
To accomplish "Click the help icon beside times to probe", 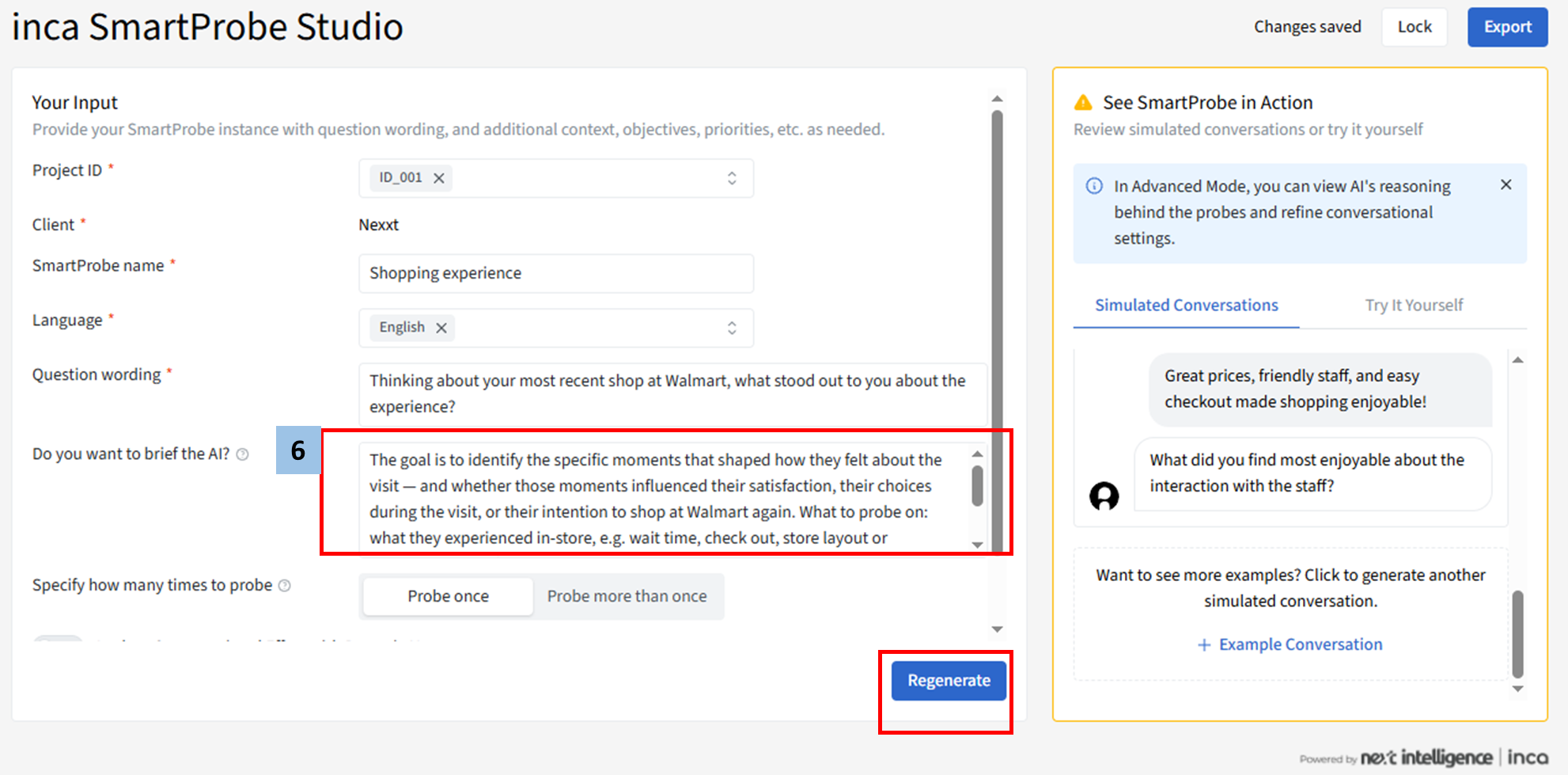I will (285, 586).
